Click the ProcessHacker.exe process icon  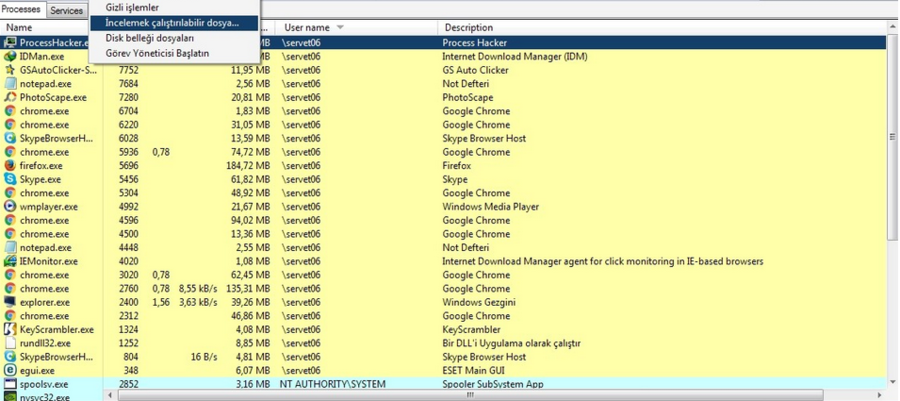10,42
